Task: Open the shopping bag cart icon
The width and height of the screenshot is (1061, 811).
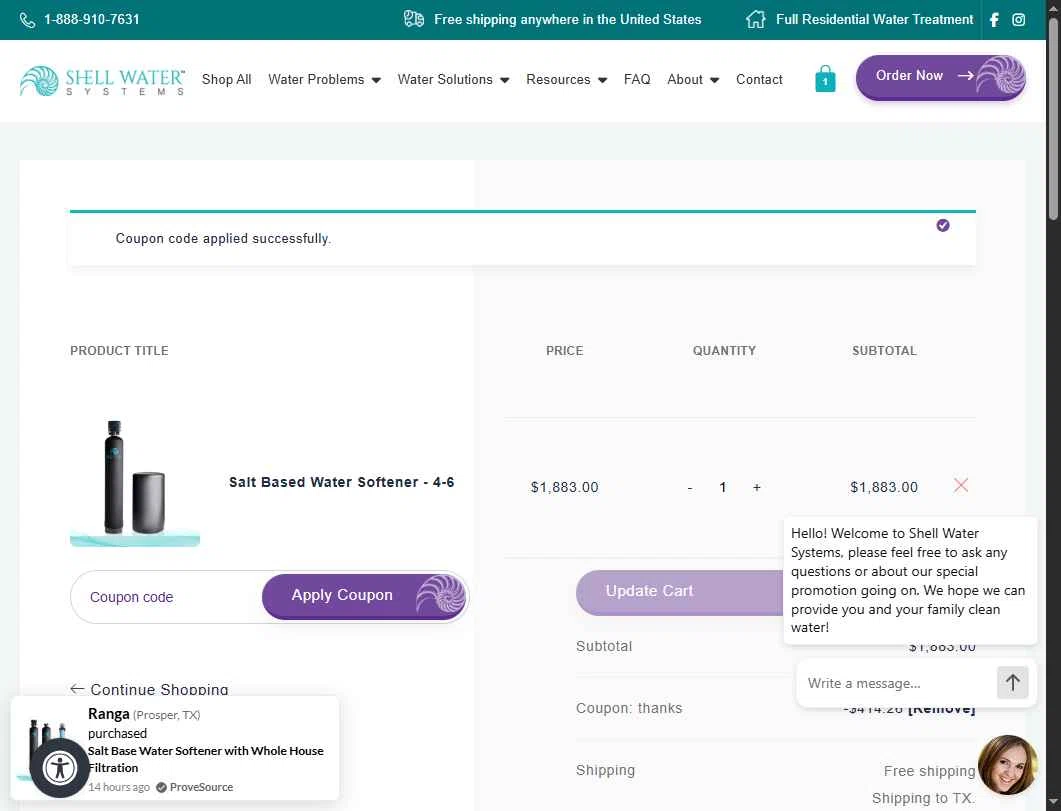Action: [x=825, y=78]
